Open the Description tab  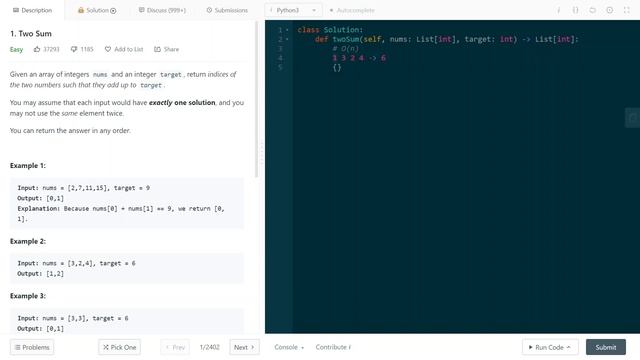tap(32, 10)
